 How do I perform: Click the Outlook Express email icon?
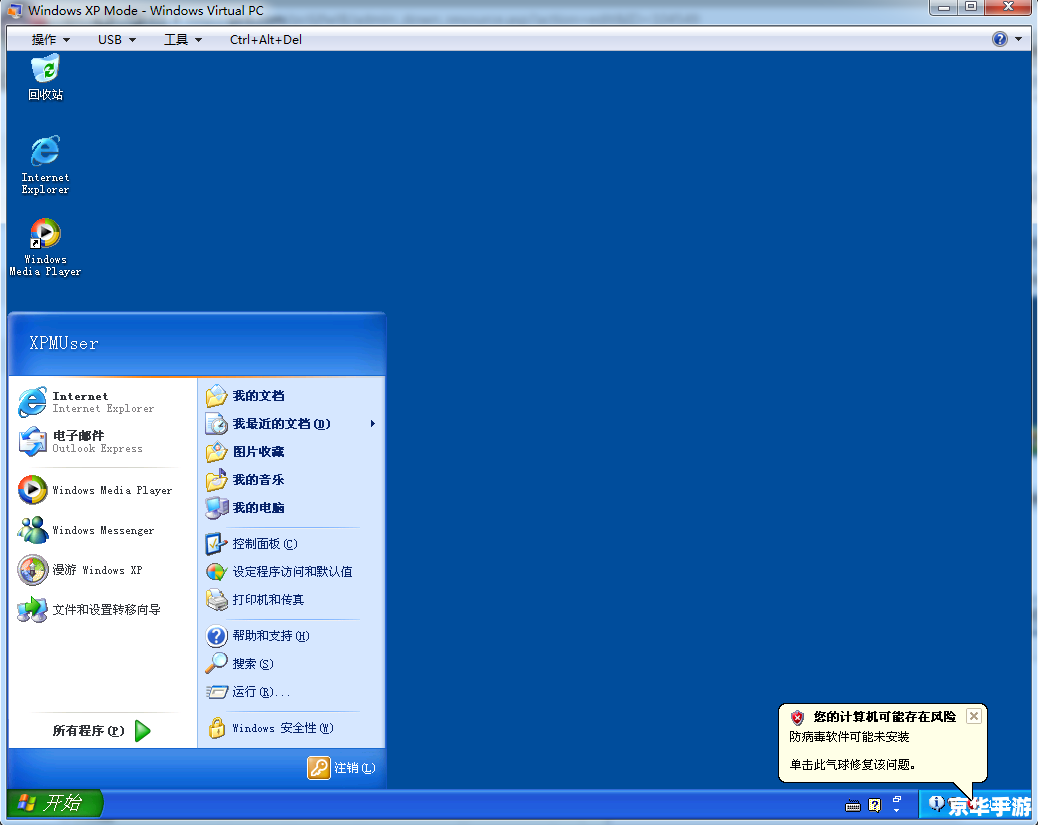coord(32,442)
